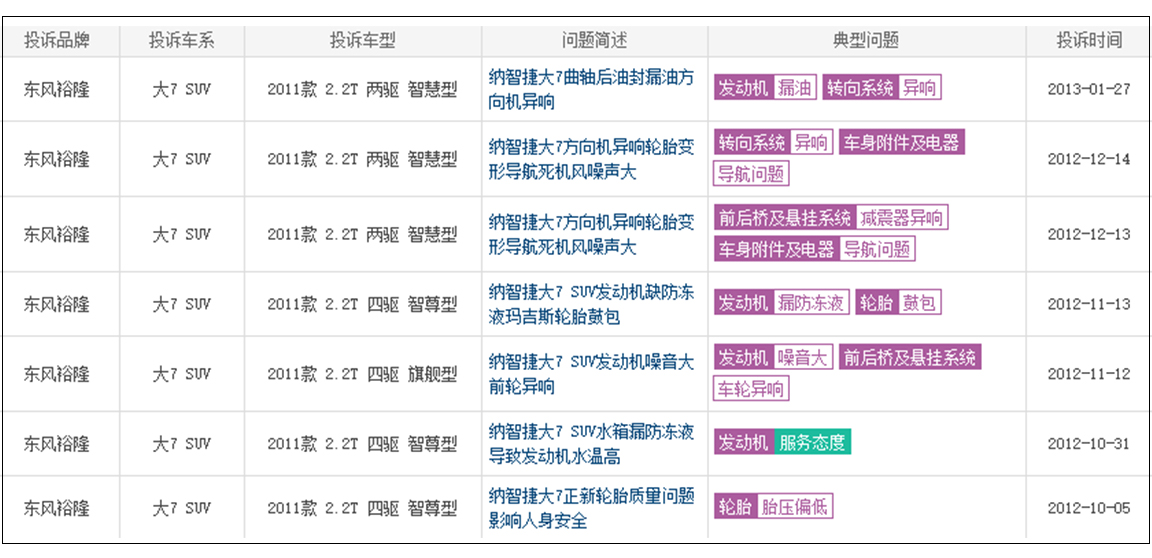Click the 漏防冻液 issue tag
The image size is (1152, 558).
(x=810, y=303)
